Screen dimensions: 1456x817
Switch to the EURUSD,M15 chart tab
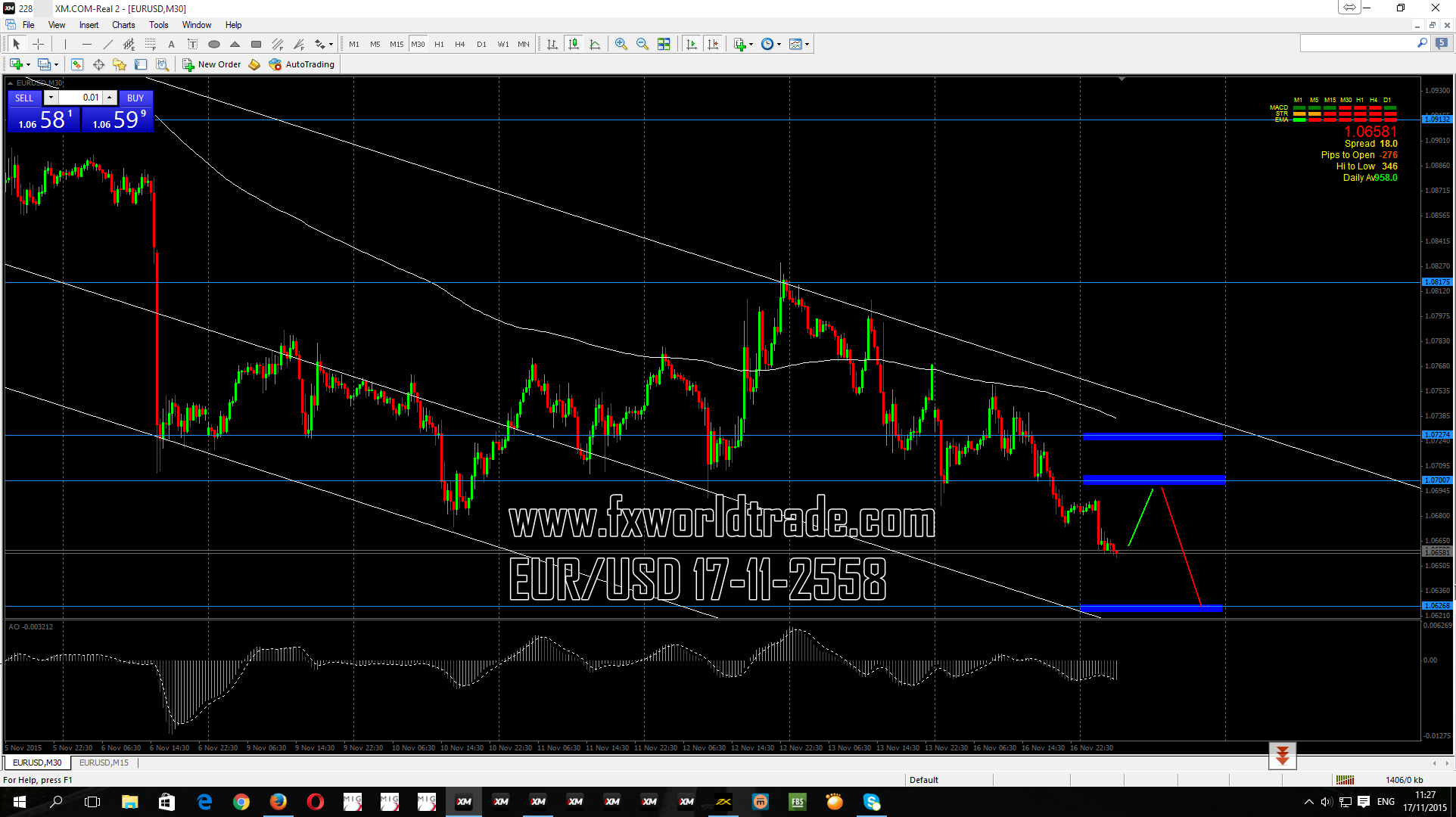(x=104, y=763)
